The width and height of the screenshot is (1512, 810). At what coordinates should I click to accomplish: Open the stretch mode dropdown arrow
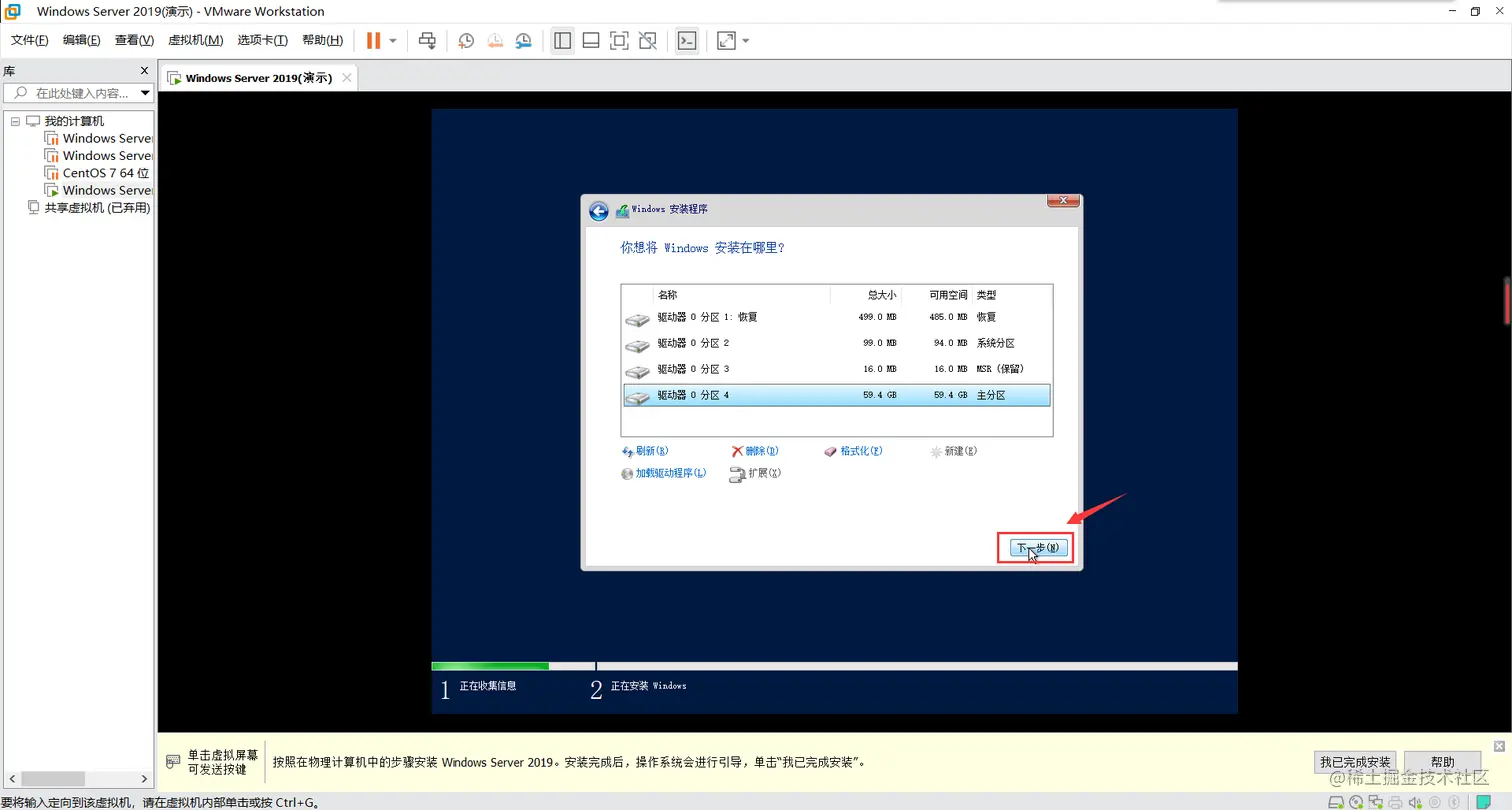744,40
